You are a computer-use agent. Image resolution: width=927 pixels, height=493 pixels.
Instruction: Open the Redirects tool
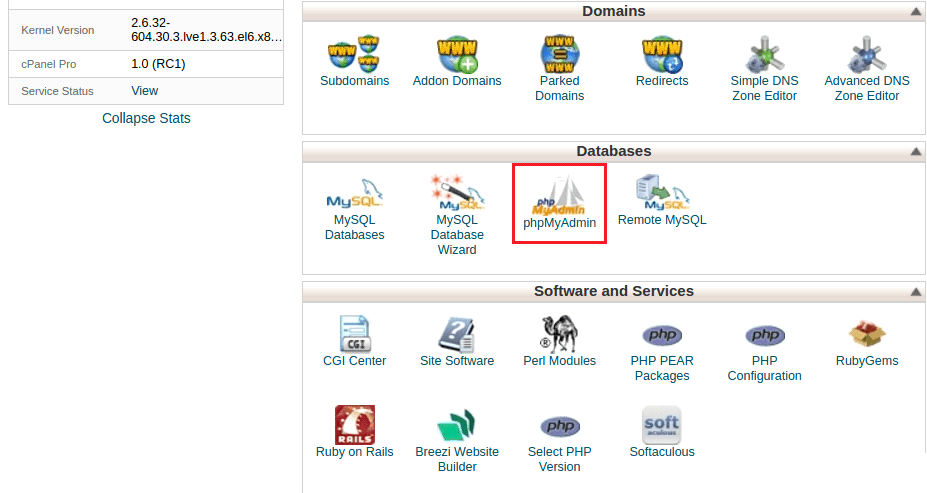point(662,54)
